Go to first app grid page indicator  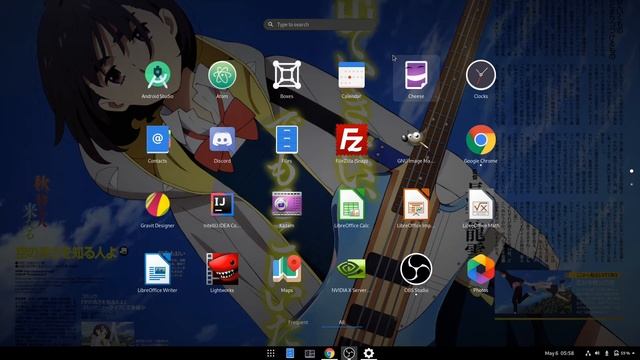[x=631, y=171]
